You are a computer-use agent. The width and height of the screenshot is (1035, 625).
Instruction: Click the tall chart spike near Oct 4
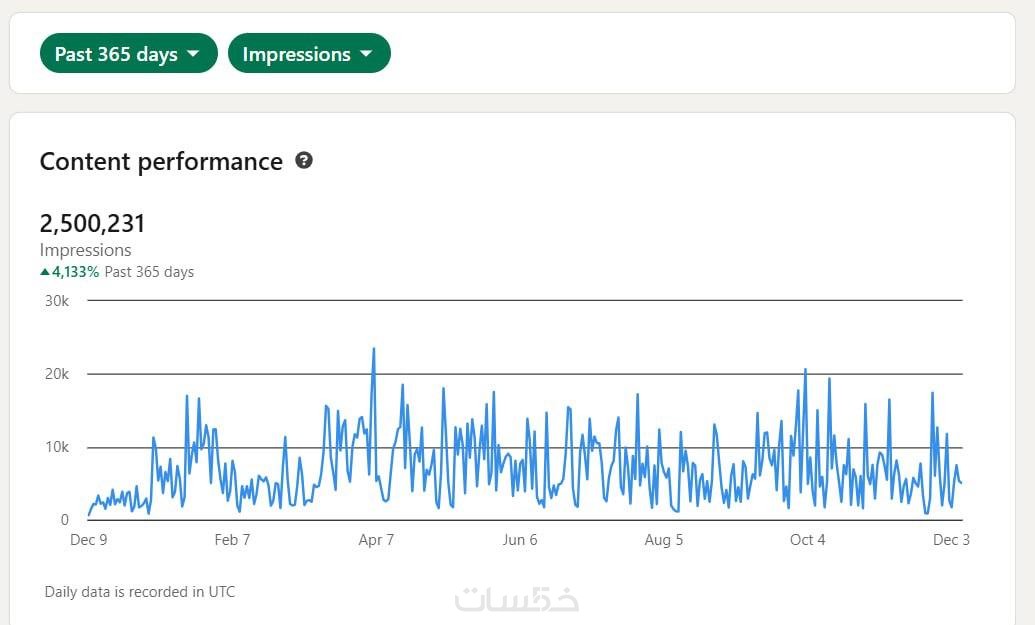coord(805,370)
